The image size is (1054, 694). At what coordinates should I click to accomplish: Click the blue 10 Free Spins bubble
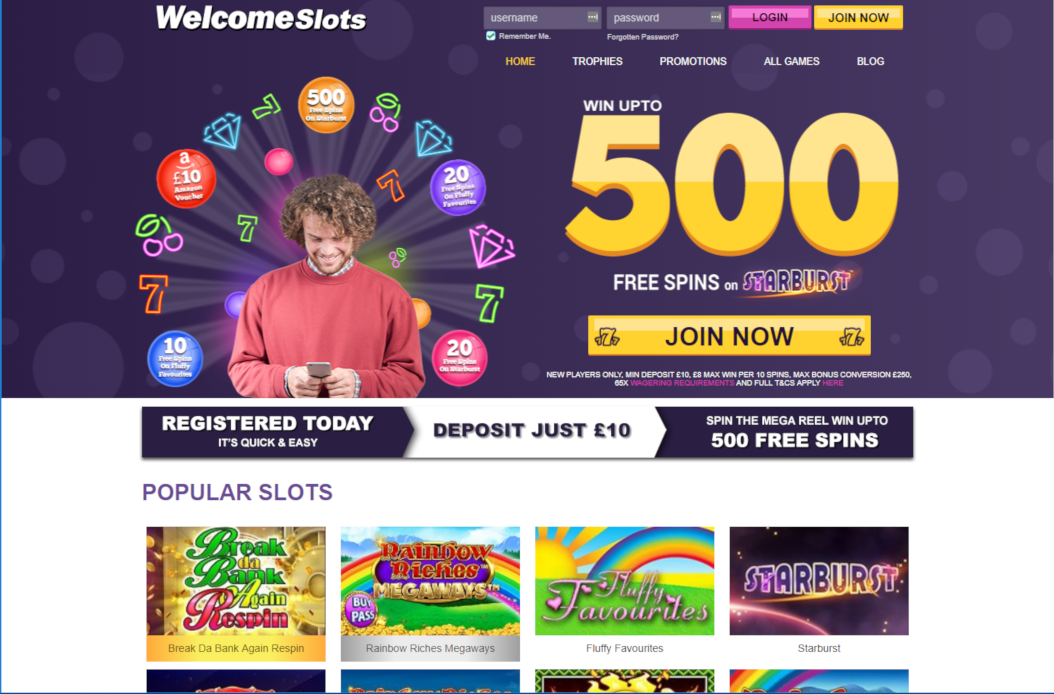[175, 358]
